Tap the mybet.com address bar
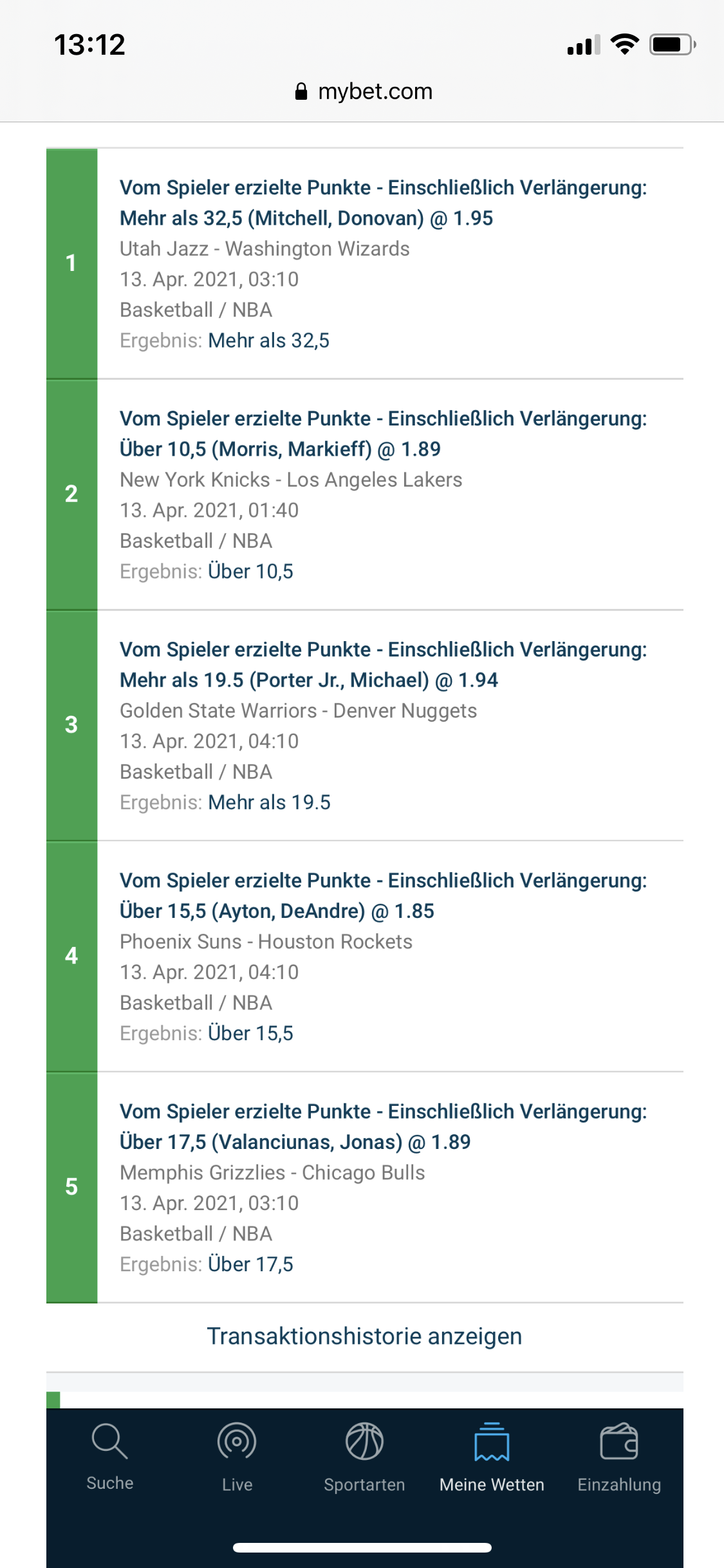Viewport: 724px width, 1568px height. click(x=375, y=91)
